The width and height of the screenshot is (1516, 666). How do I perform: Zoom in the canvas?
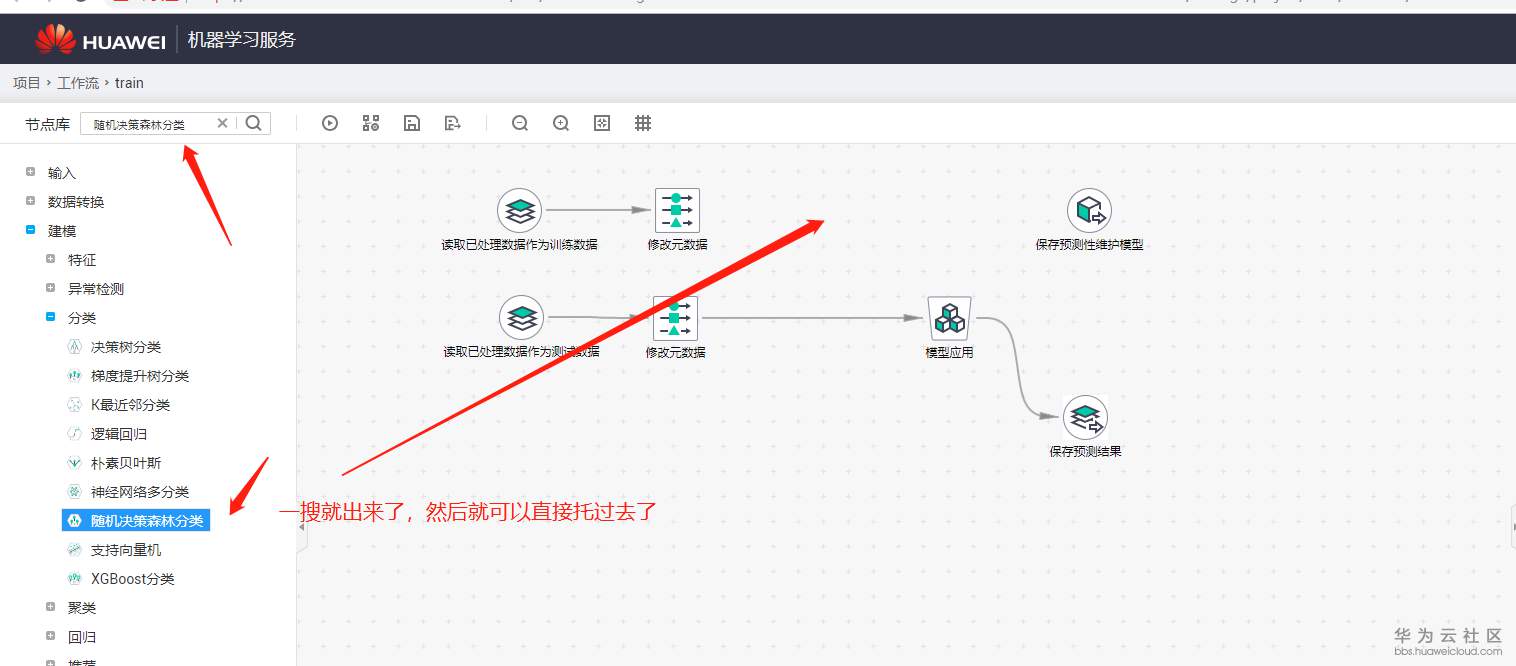tap(561, 123)
